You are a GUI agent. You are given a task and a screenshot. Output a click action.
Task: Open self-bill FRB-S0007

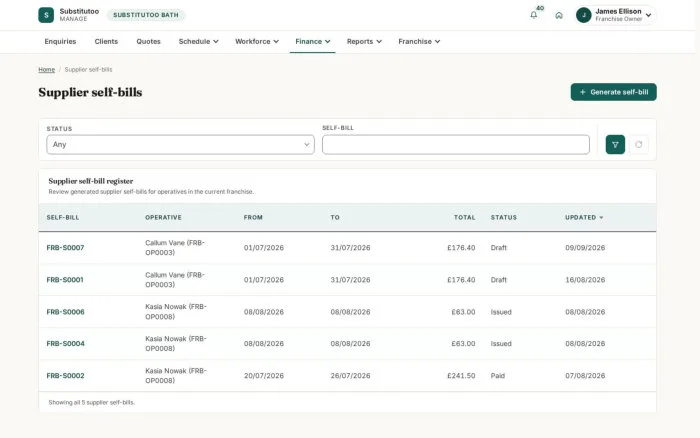pyautogui.click(x=65, y=248)
